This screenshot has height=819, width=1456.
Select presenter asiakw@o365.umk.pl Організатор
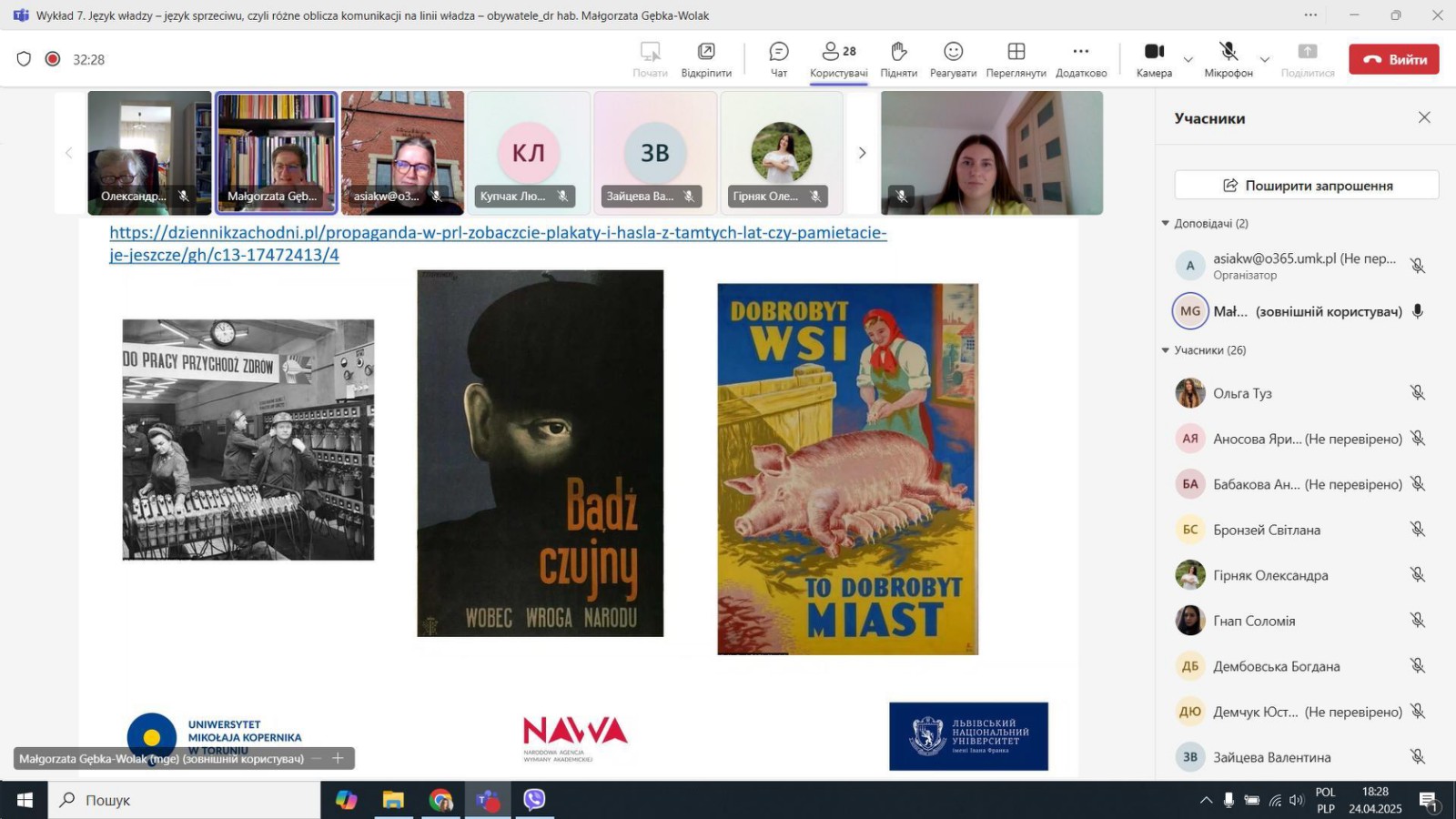click(x=1301, y=266)
